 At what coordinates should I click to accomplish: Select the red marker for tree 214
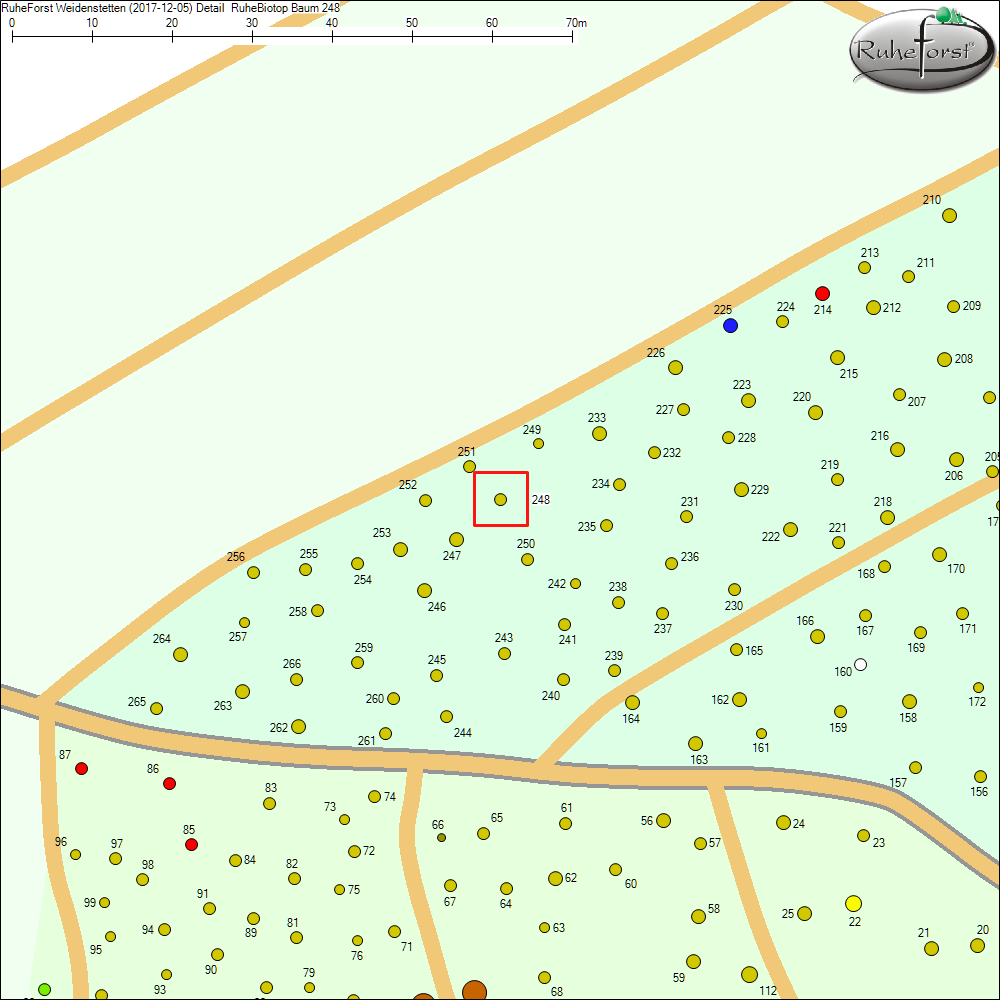pyautogui.click(x=823, y=294)
